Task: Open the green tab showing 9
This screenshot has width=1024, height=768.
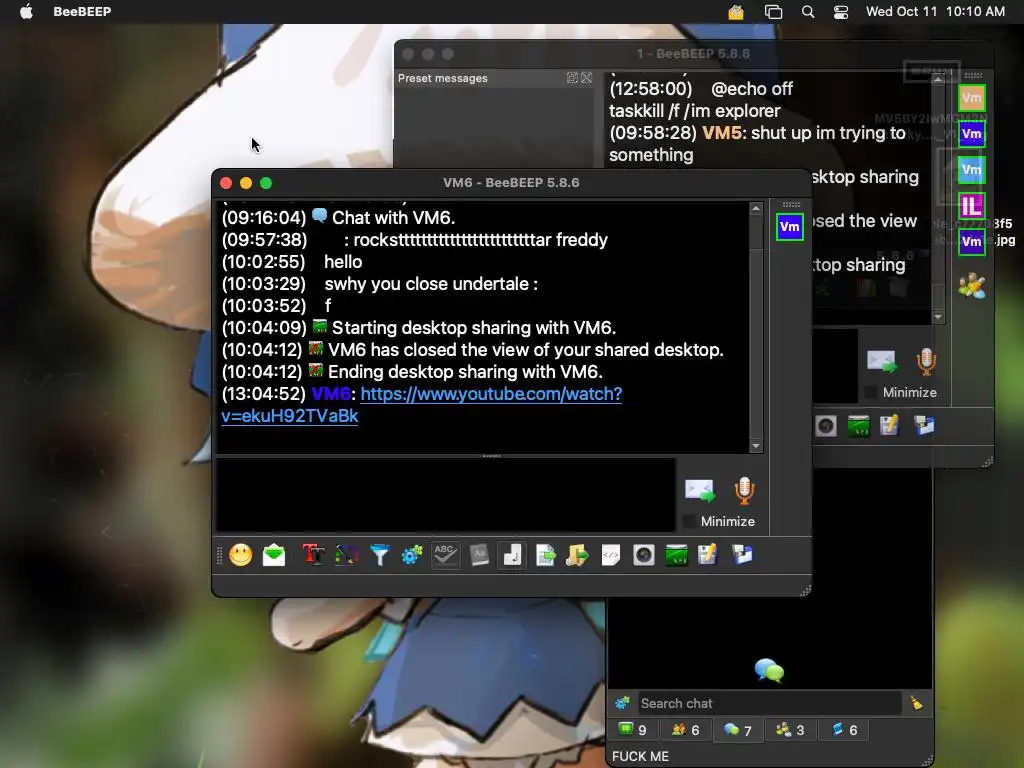Action: 633,729
